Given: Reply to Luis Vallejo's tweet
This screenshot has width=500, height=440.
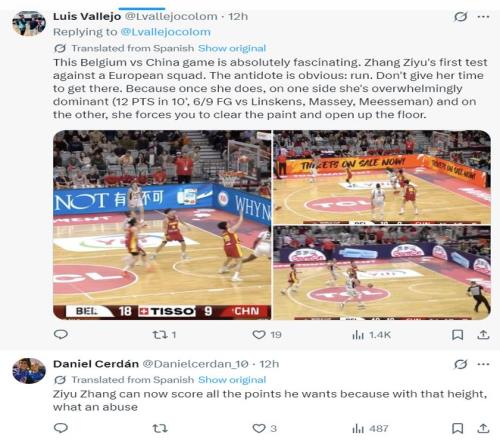Looking at the screenshot, I should tap(61, 334).
